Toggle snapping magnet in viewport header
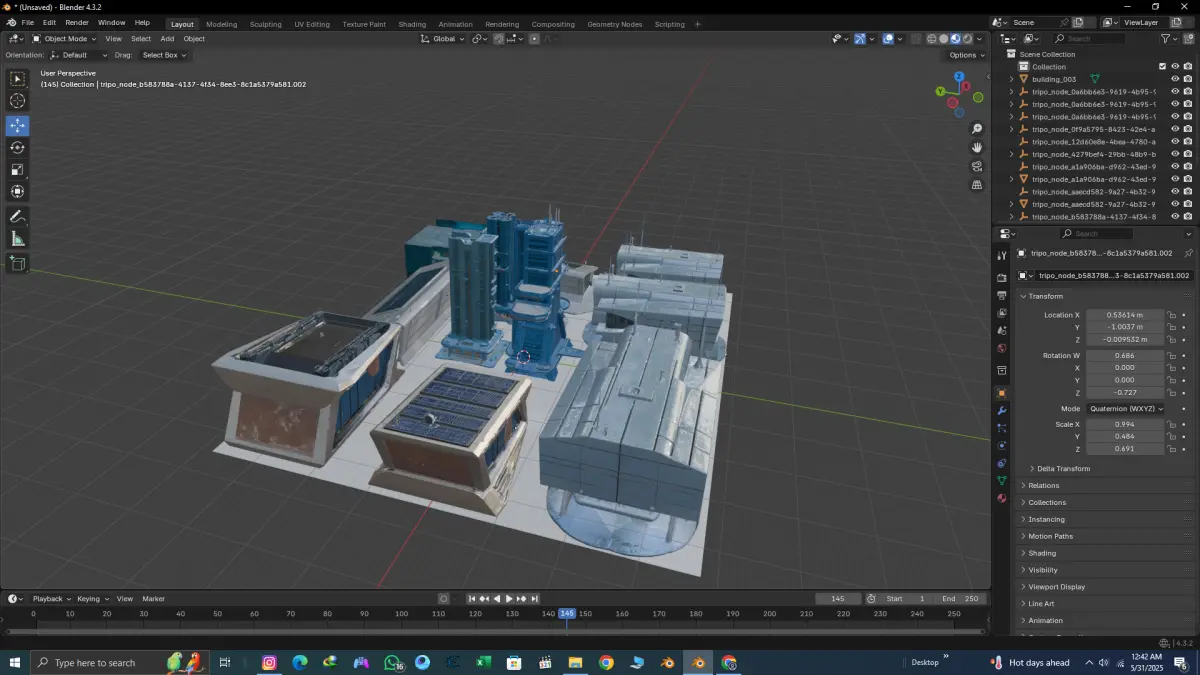 click(497, 39)
